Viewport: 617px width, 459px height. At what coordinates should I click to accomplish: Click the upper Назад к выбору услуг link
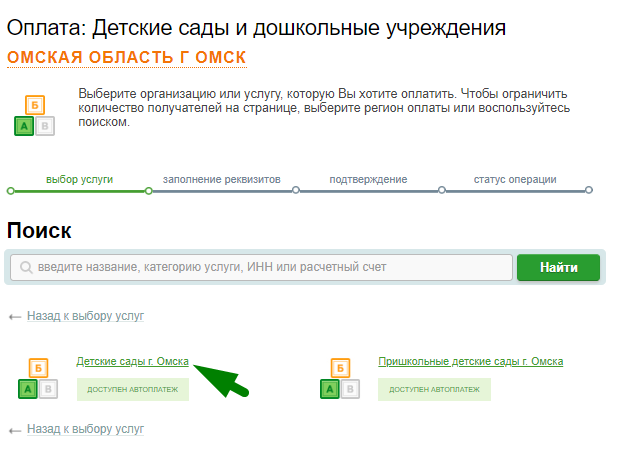tap(85, 316)
